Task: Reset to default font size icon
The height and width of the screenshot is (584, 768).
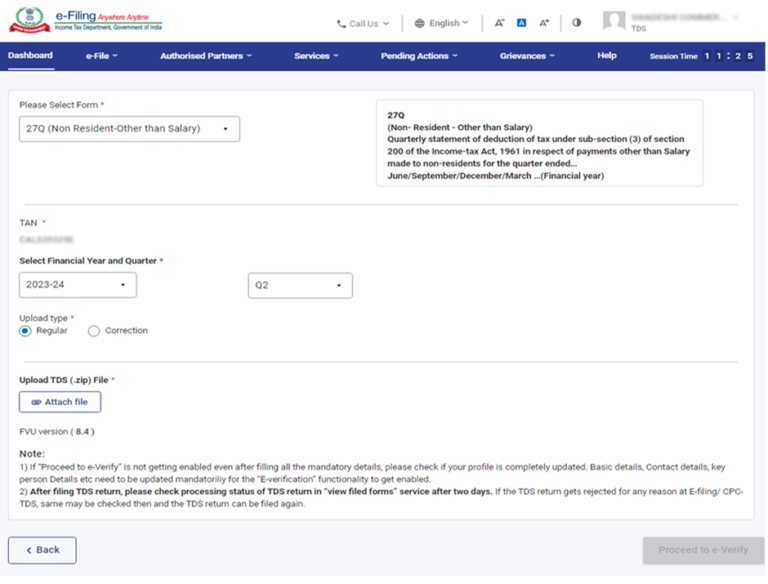Action: 521,23
